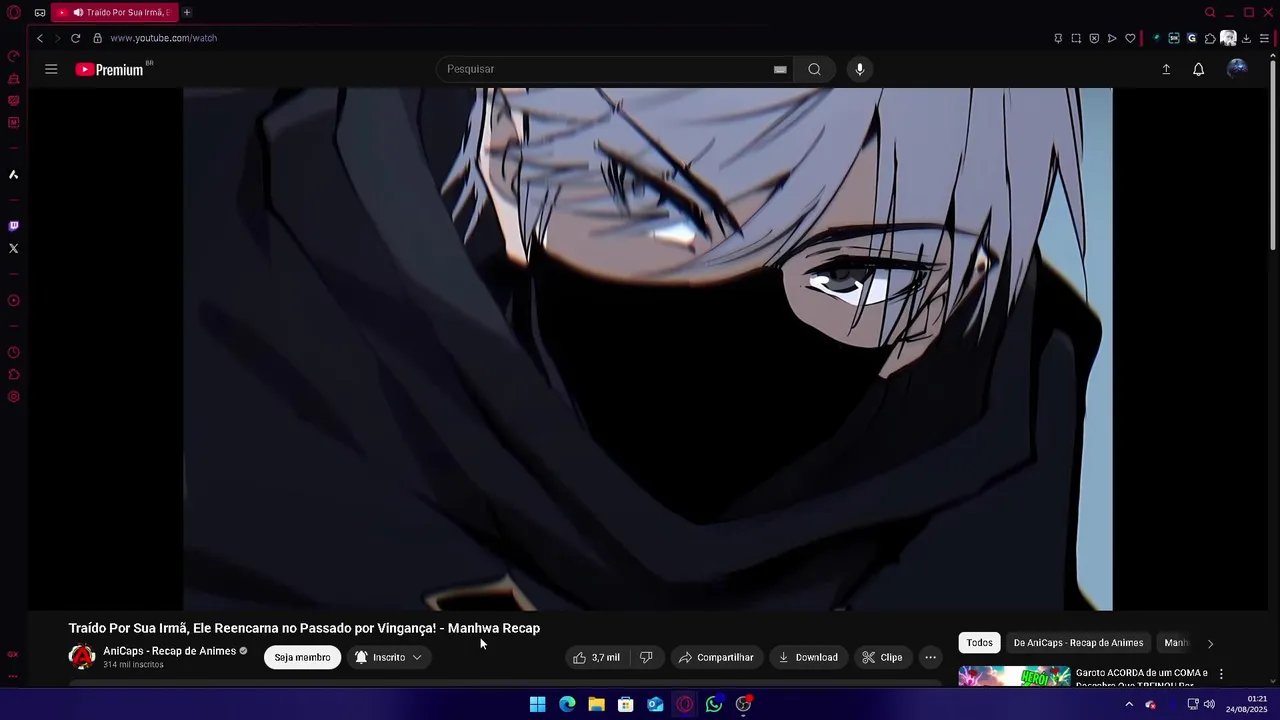
Task: Click the 'Seja membro' button
Action: point(302,657)
